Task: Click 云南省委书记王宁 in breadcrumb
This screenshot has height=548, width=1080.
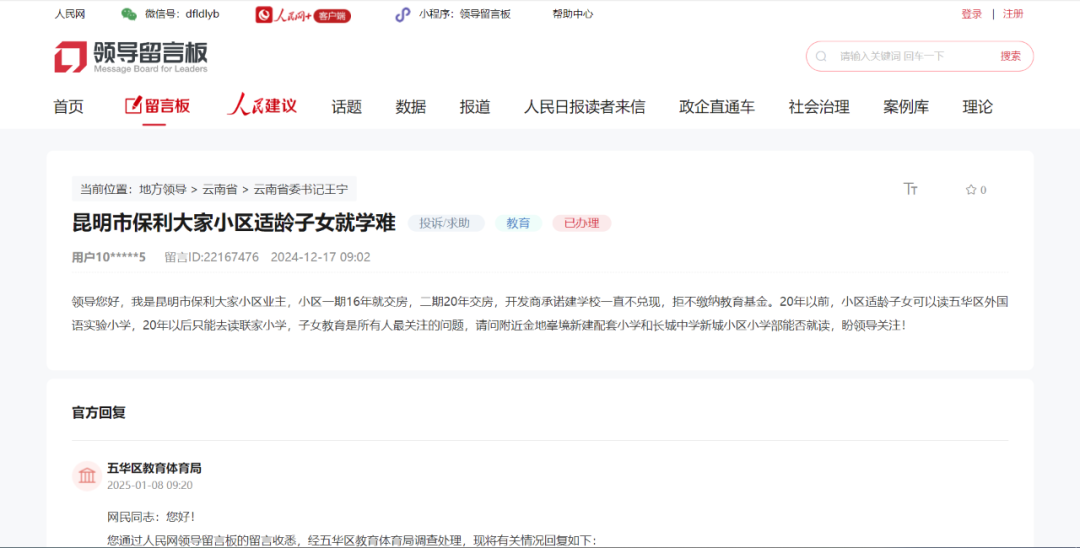Action: click(x=300, y=189)
